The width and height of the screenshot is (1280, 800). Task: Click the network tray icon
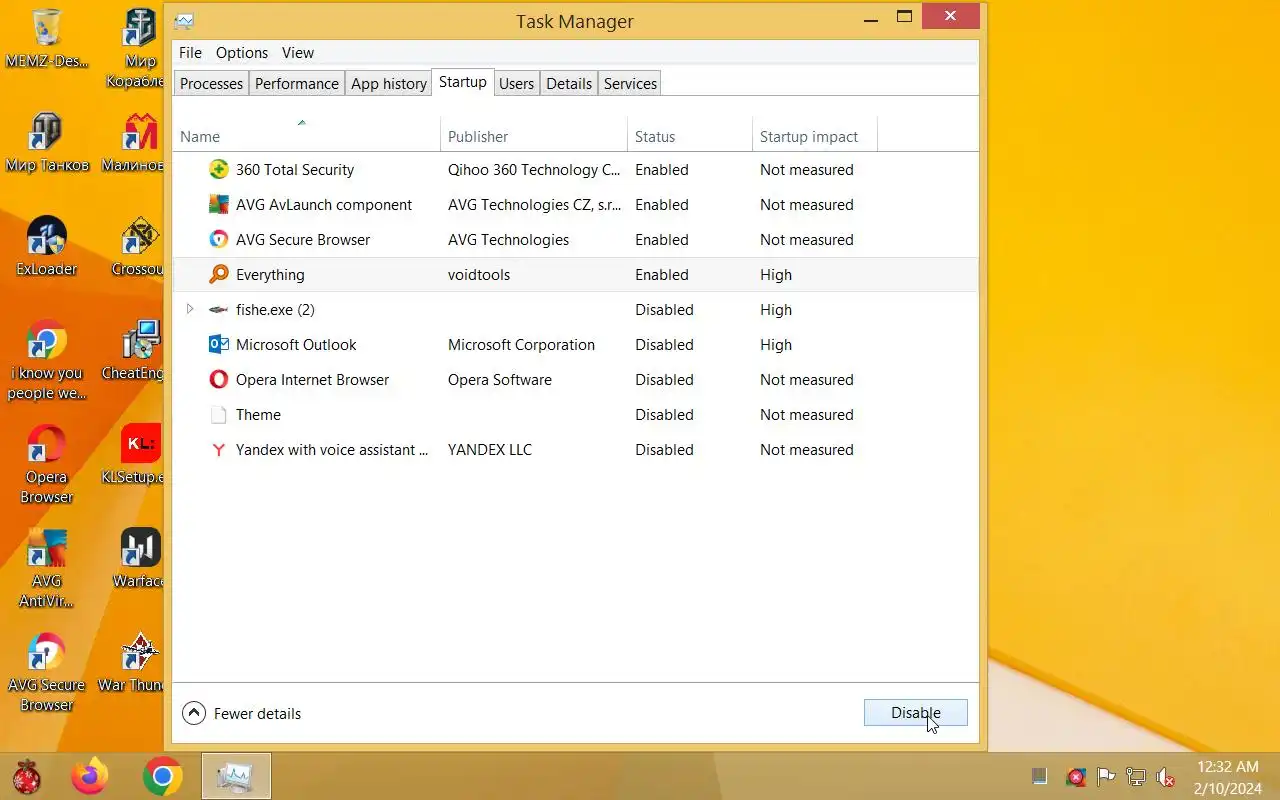[1136, 777]
